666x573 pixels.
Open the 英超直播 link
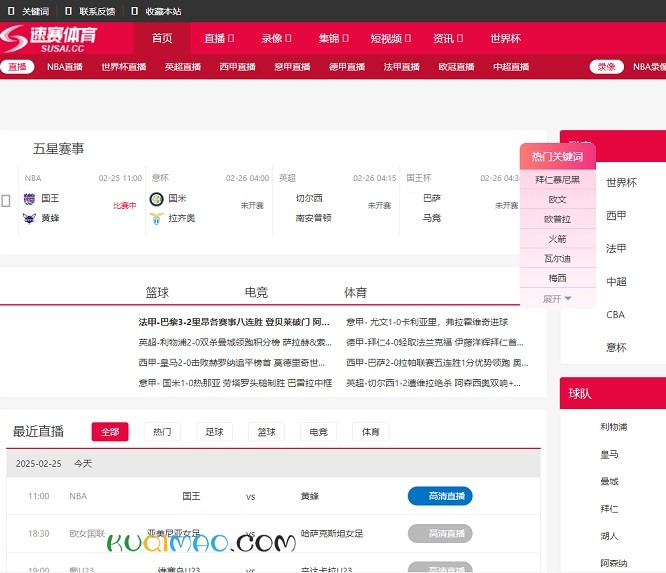pos(183,67)
